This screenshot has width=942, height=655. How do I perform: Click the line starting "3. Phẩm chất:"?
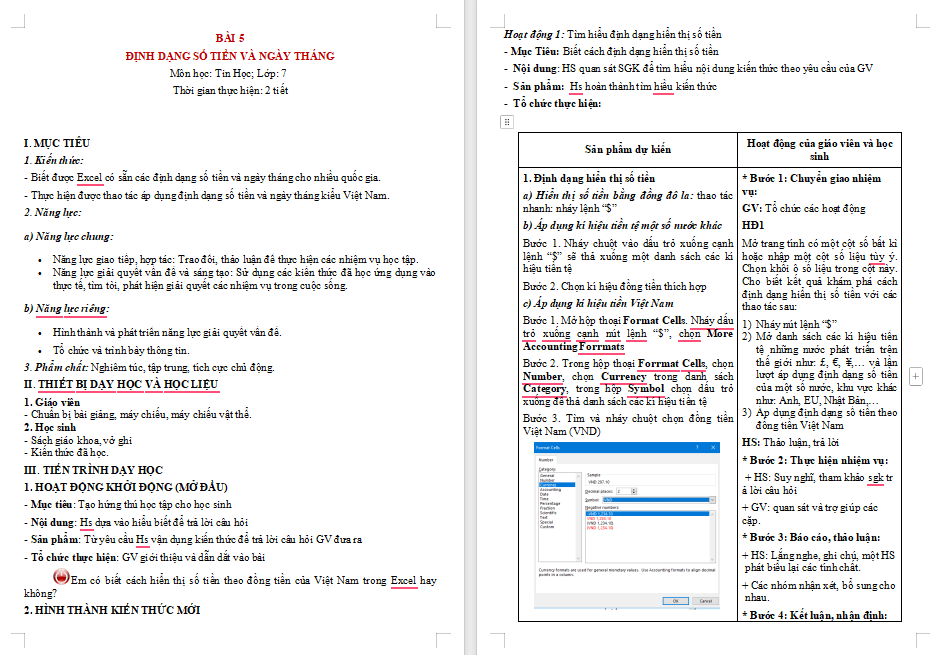point(149,367)
